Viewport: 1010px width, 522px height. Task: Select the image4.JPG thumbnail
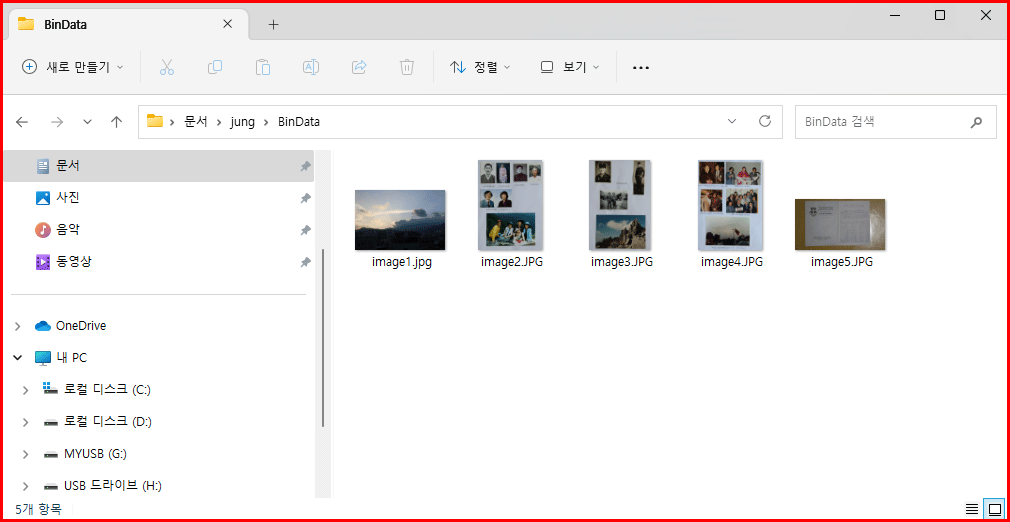coord(730,205)
